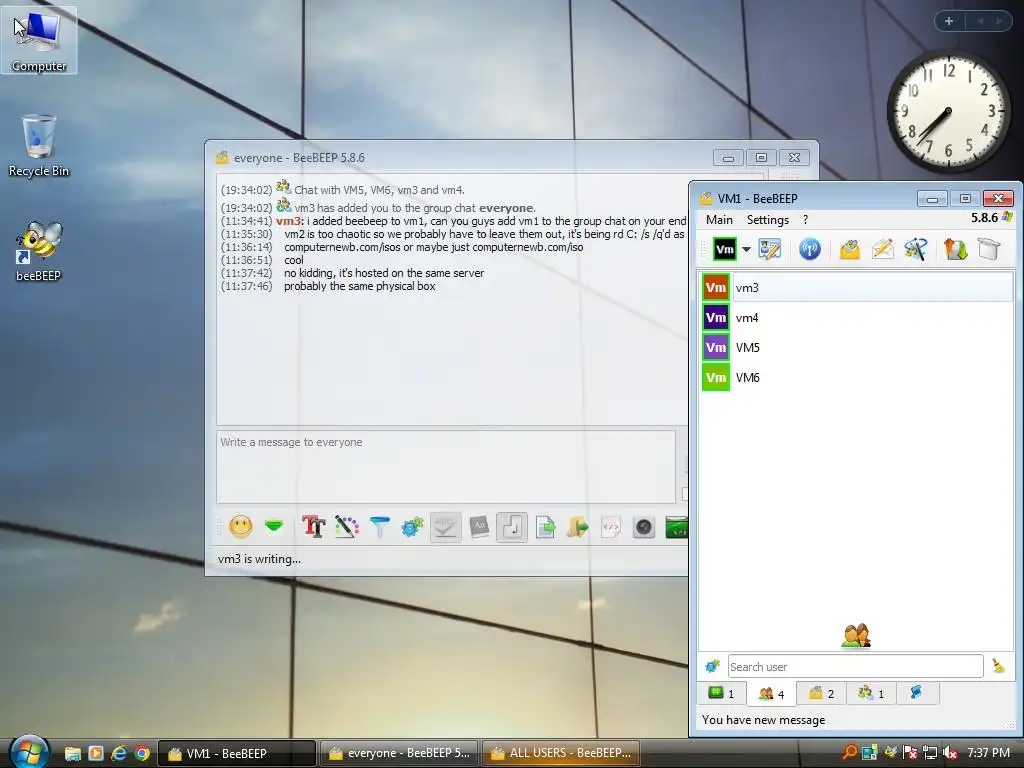
Task: Switch to the groups tab showing 1
Action: tap(871, 694)
